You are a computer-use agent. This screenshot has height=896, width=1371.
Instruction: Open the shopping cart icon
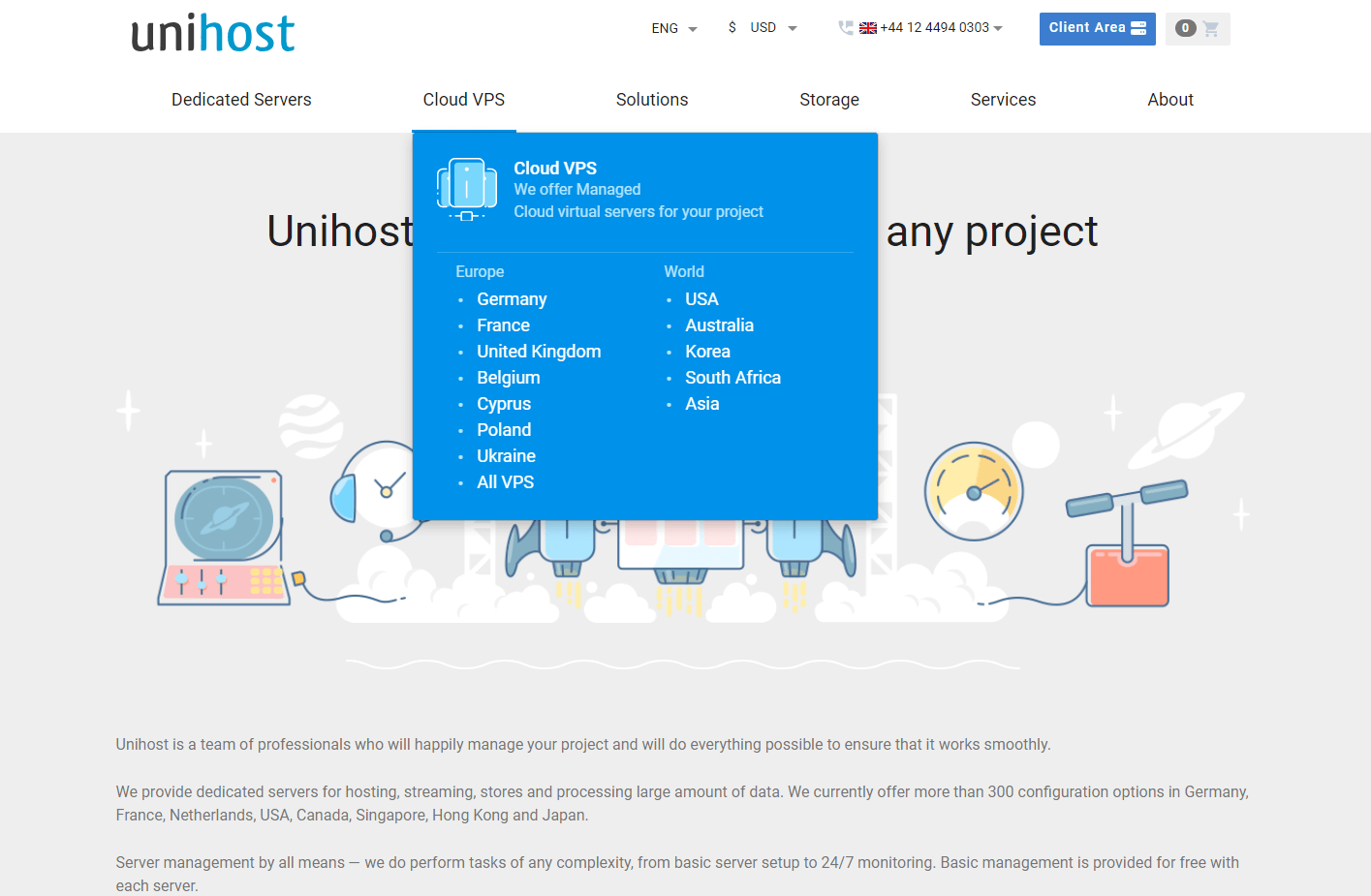click(x=1211, y=28)
